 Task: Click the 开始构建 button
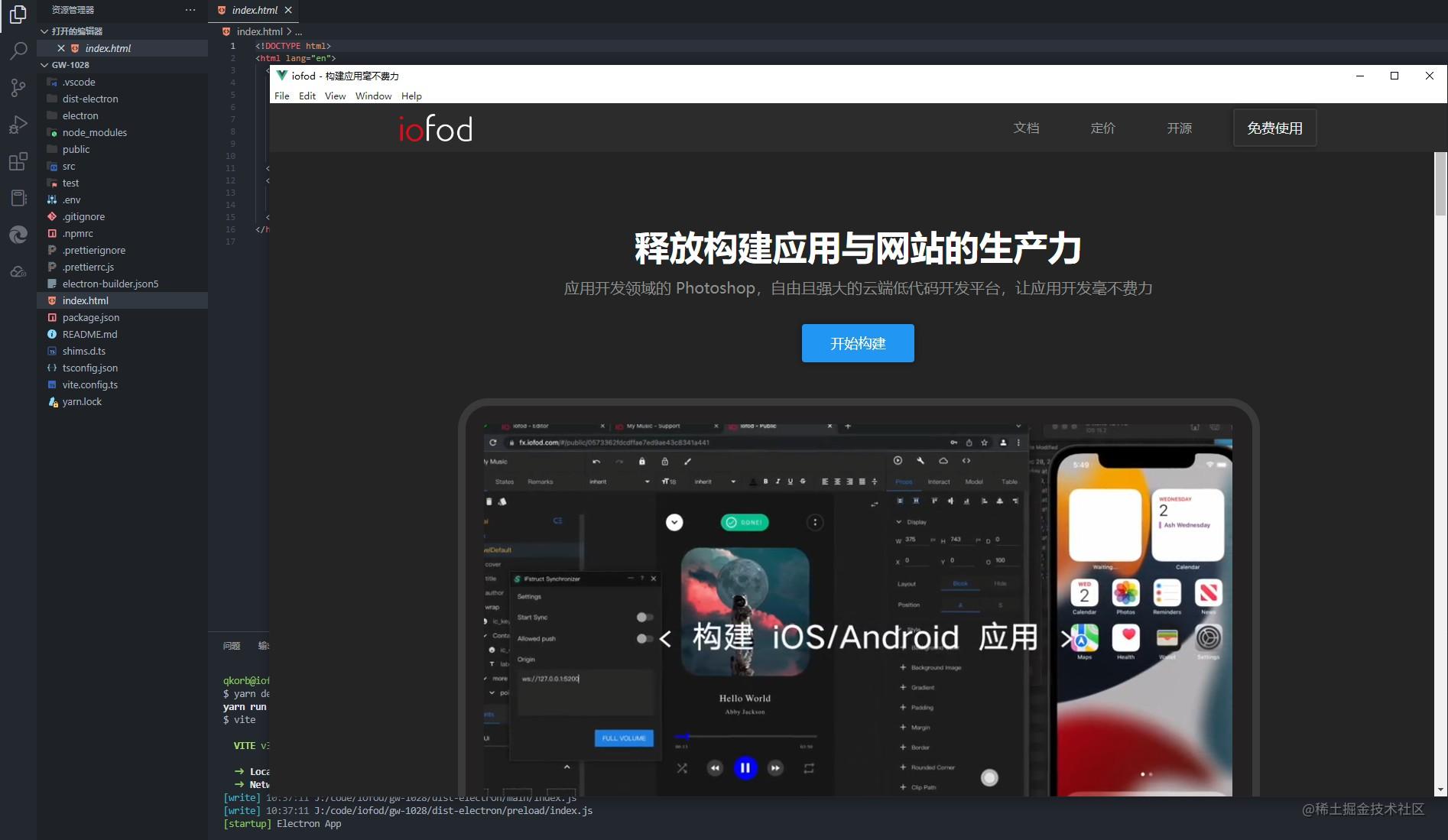(857, 343)
